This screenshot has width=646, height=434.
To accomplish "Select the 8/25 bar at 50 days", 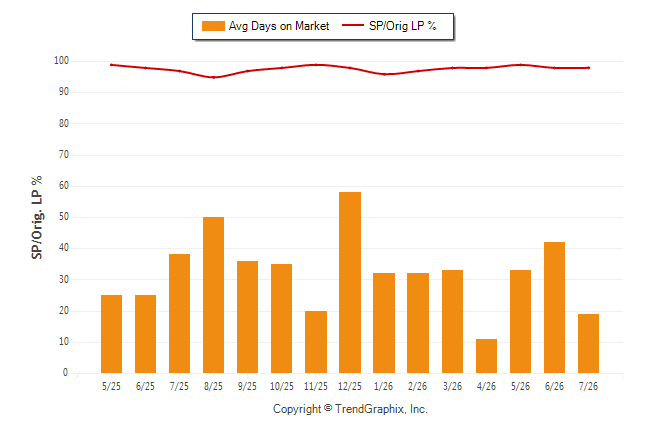I will point(213,295).
